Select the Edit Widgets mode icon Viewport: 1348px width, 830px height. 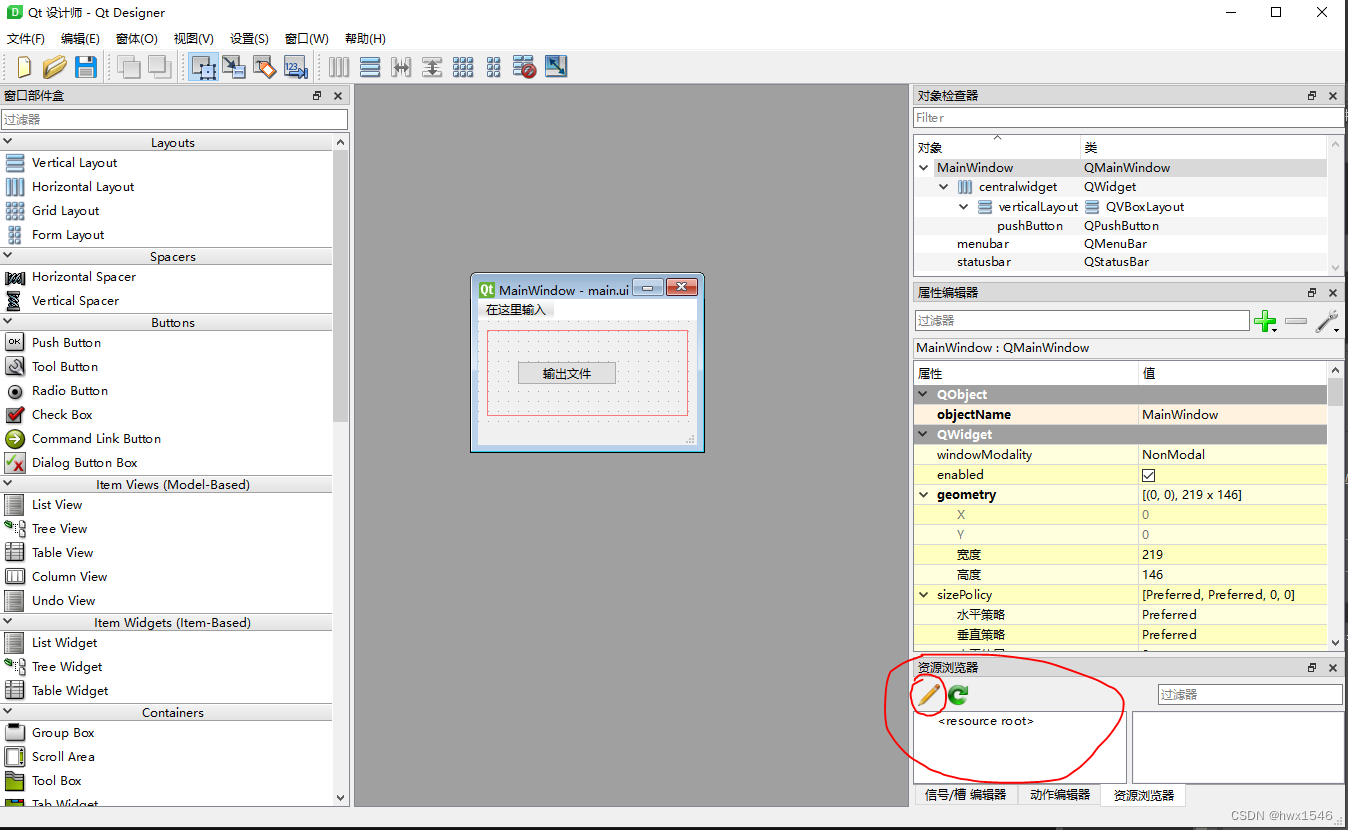tap(204, 67)
